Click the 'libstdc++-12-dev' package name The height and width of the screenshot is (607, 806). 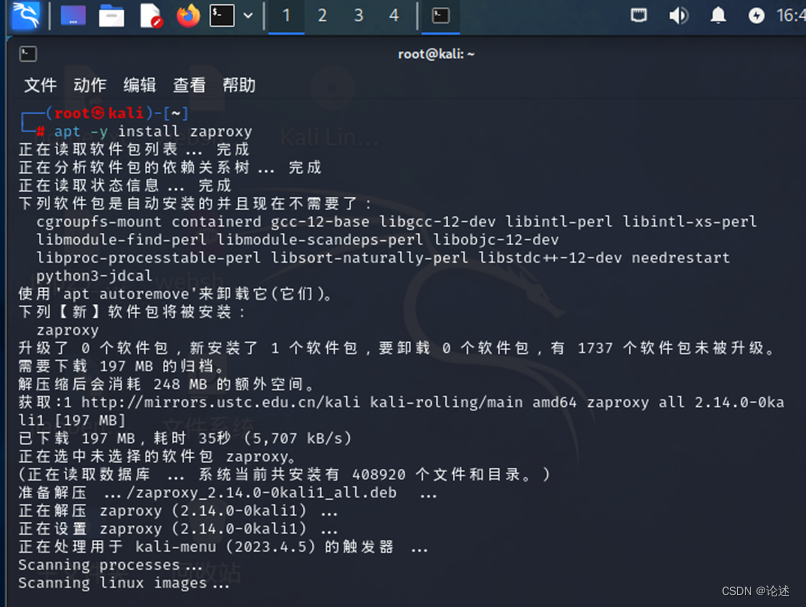pyautogui.click(x=550, y=258)
